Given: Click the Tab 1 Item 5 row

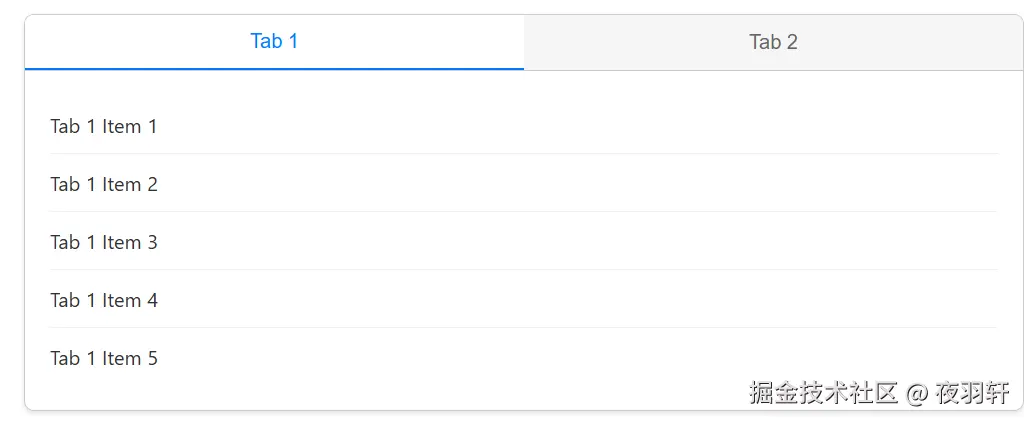Looking at the screenshot, I should [104, 359].
